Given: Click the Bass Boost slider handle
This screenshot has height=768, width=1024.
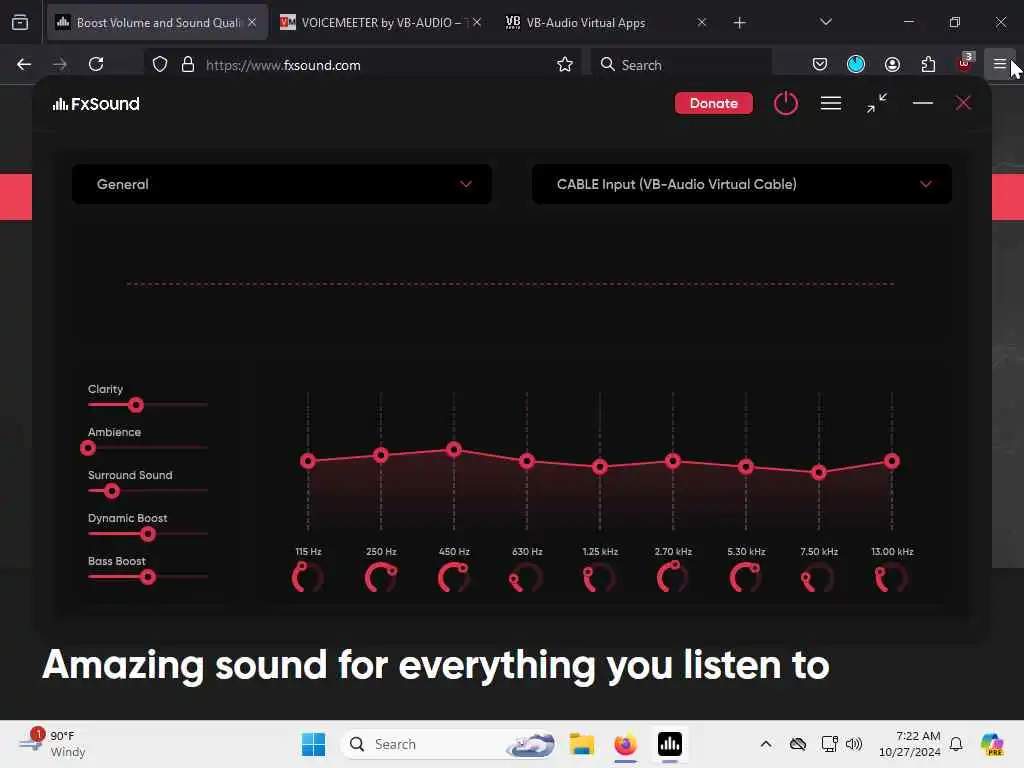Looking at the screenshot, I should click(148, 577).
